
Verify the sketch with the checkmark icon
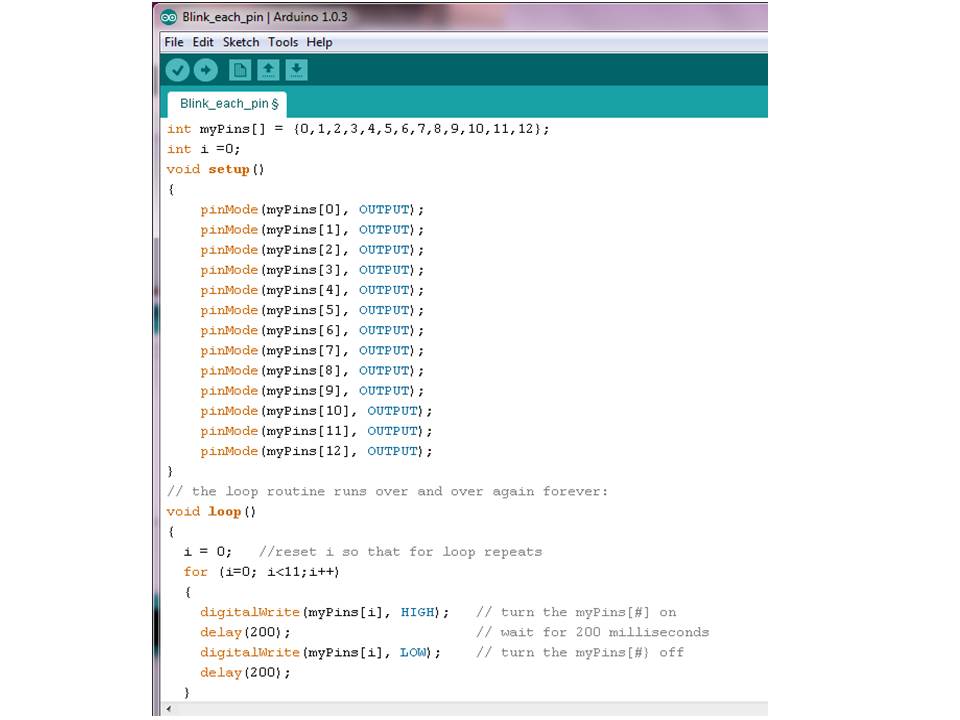[178, 70]
